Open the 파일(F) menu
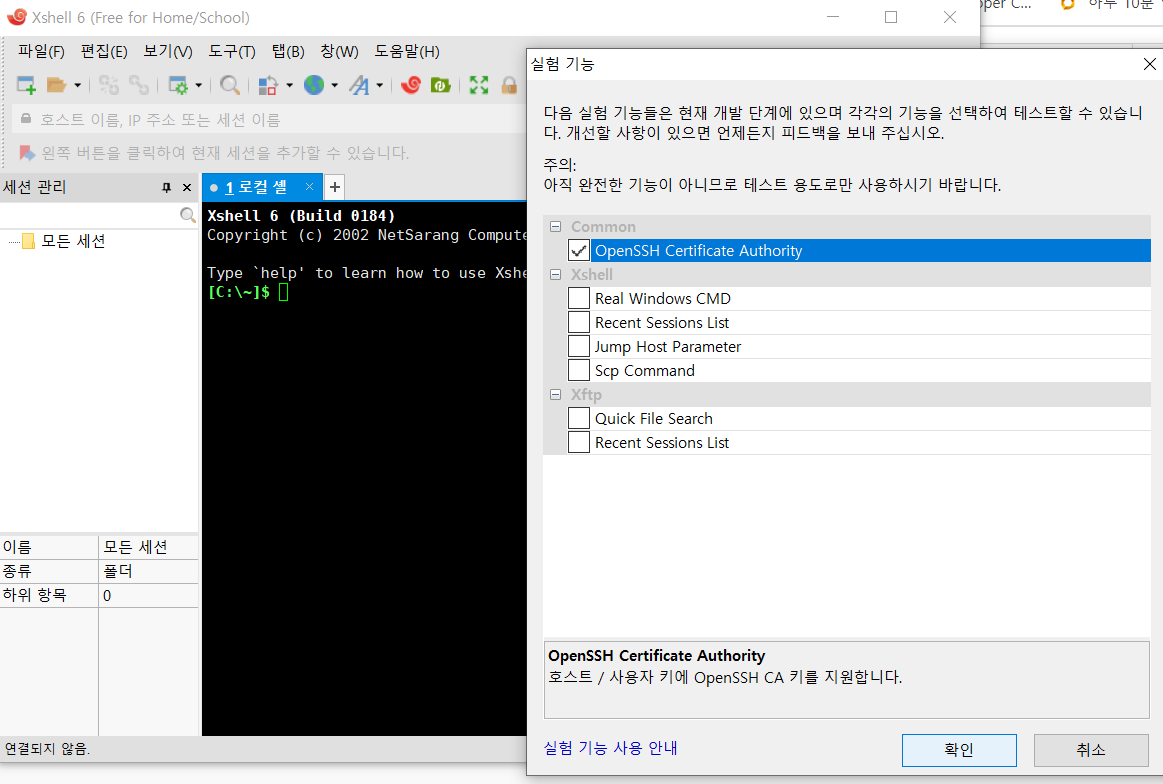Image resolution: width=1163 pixels, height=784 pixels. point(42,51)
